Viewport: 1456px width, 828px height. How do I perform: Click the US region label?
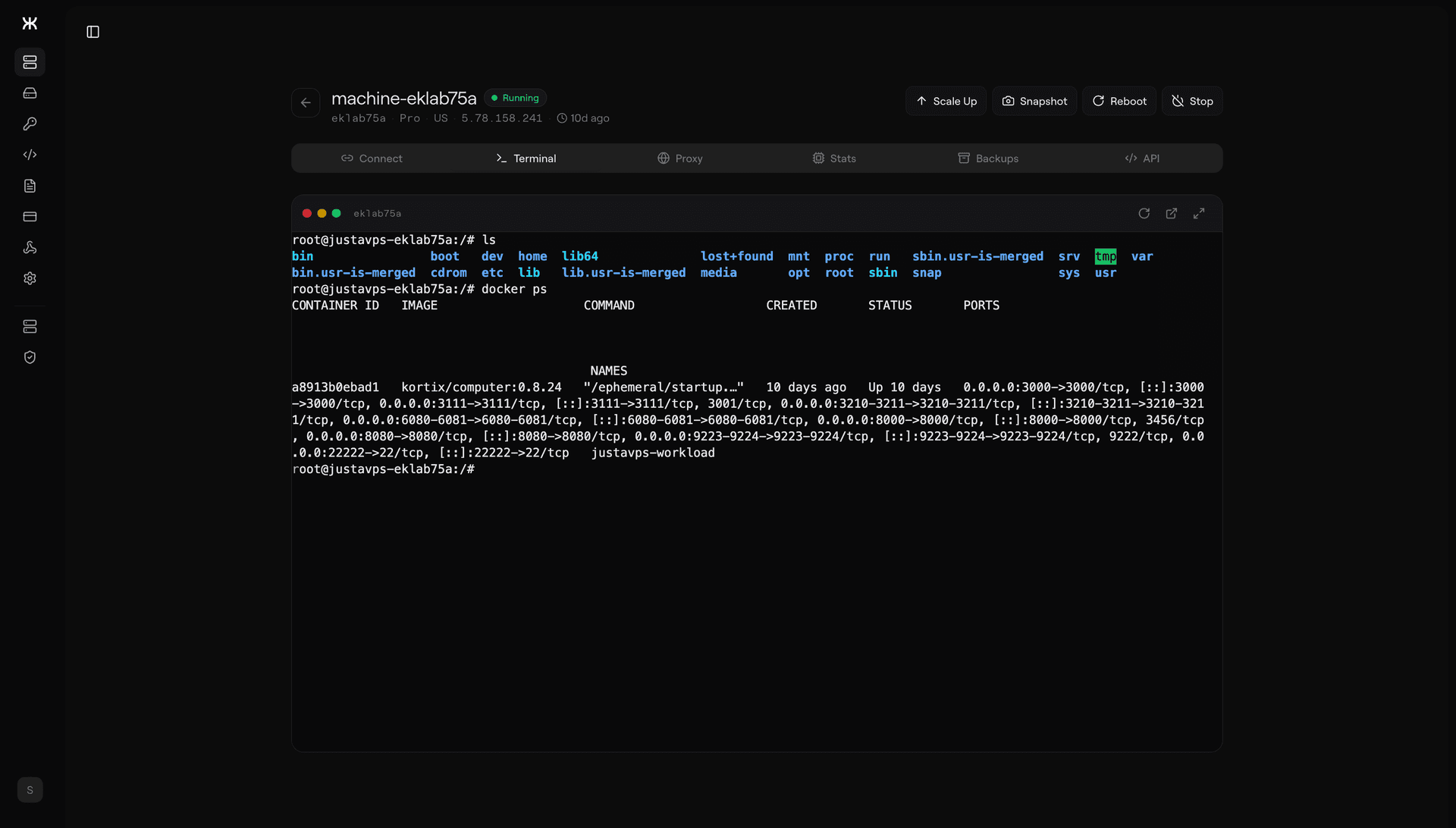[441, 118]
